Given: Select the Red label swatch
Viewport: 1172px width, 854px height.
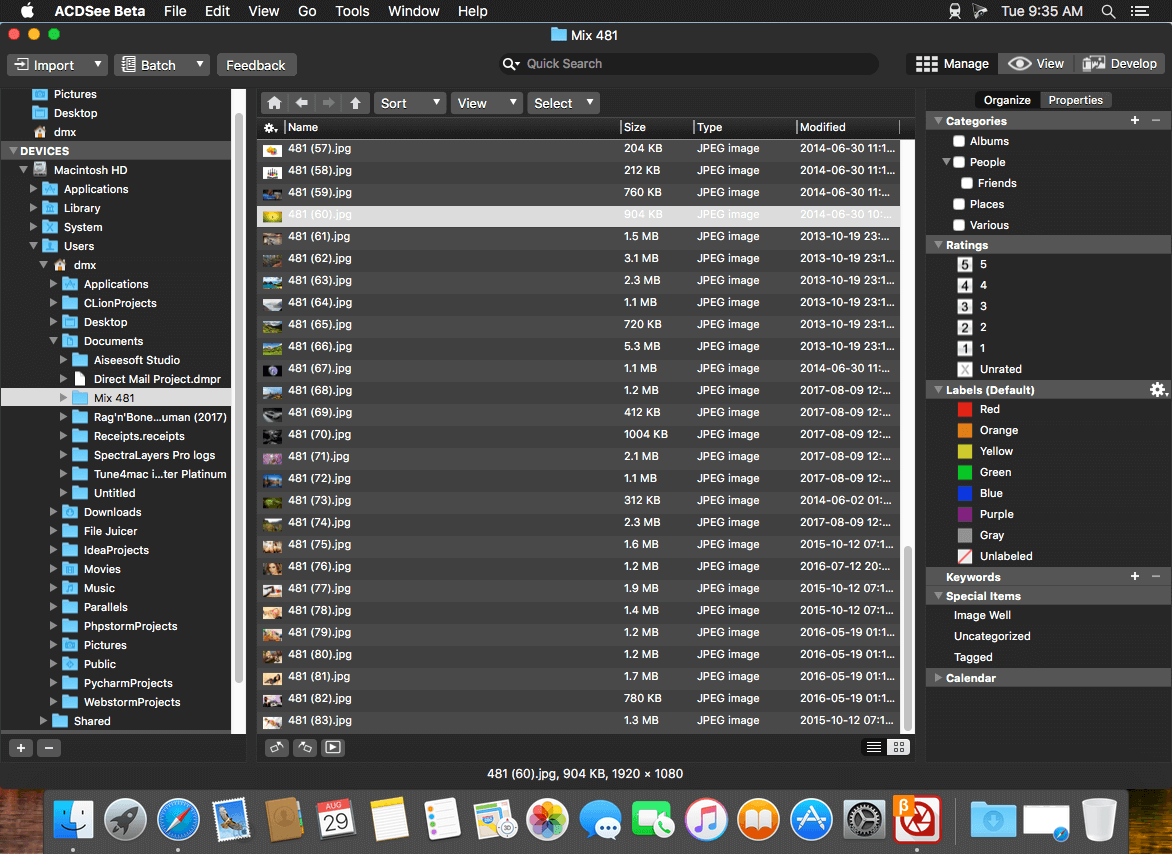Looking at the screenshot, I should (965, 409).
